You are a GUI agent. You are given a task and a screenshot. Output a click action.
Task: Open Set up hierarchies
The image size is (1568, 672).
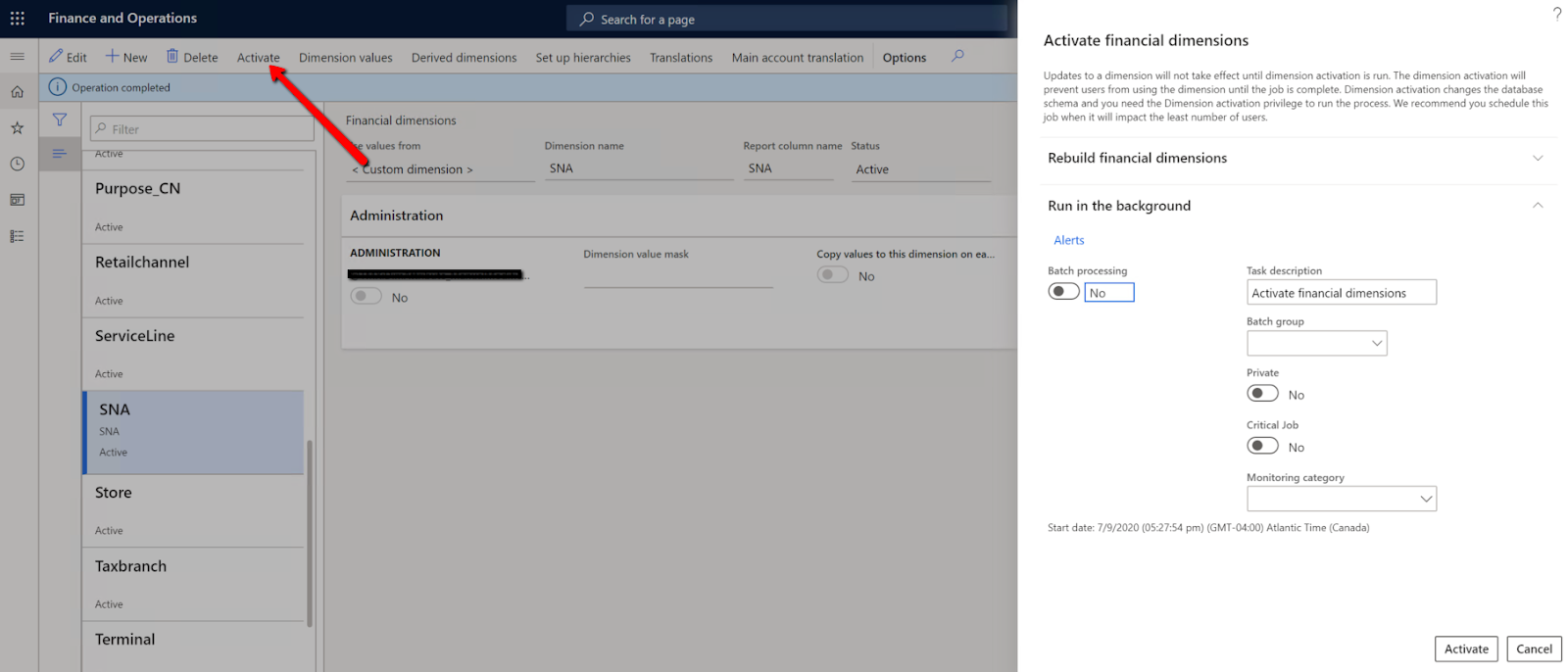point(583,58)
